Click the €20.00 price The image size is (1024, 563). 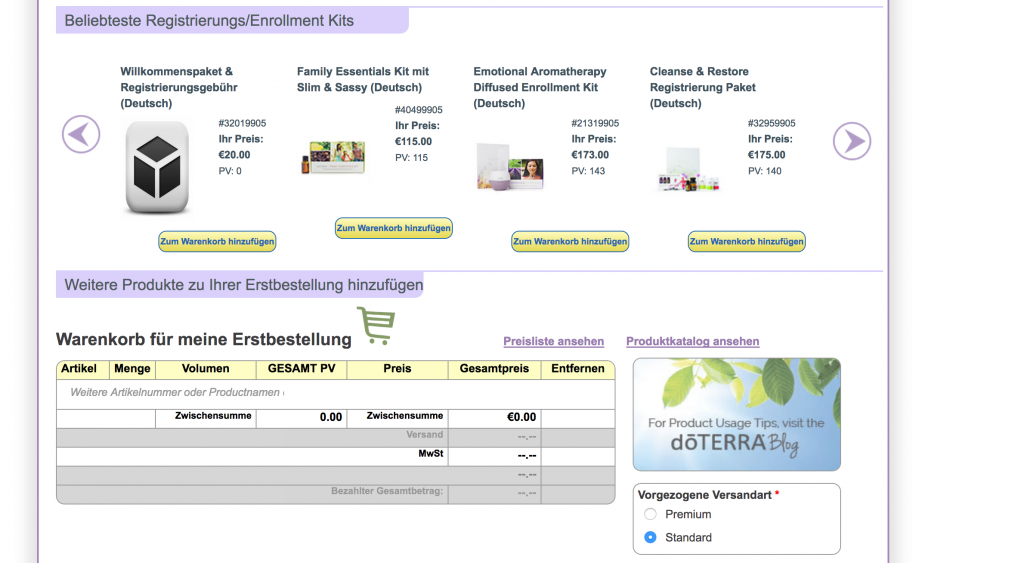click(234, 155)
